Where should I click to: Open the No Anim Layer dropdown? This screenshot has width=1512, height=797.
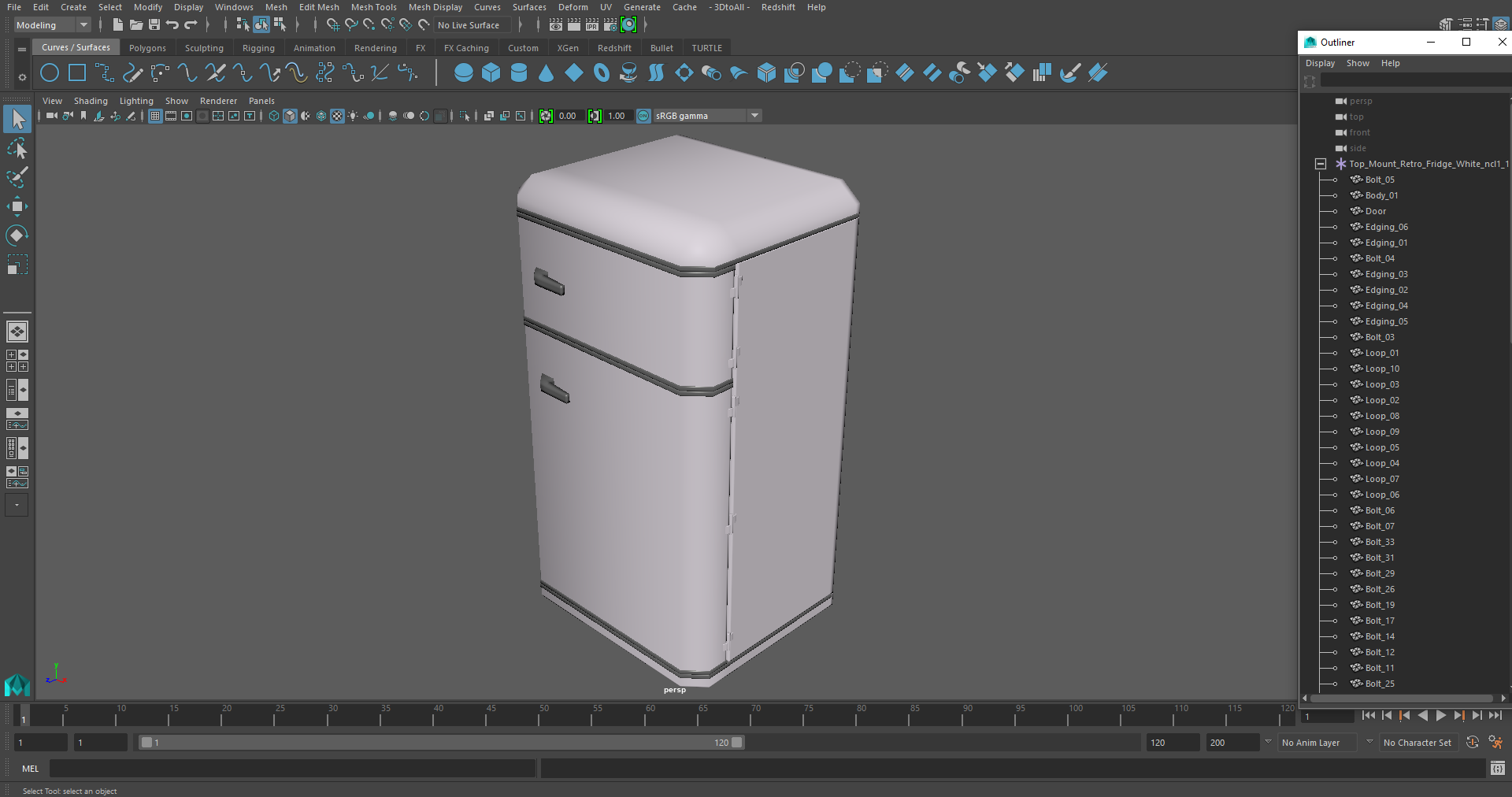tap(1317, 743)
